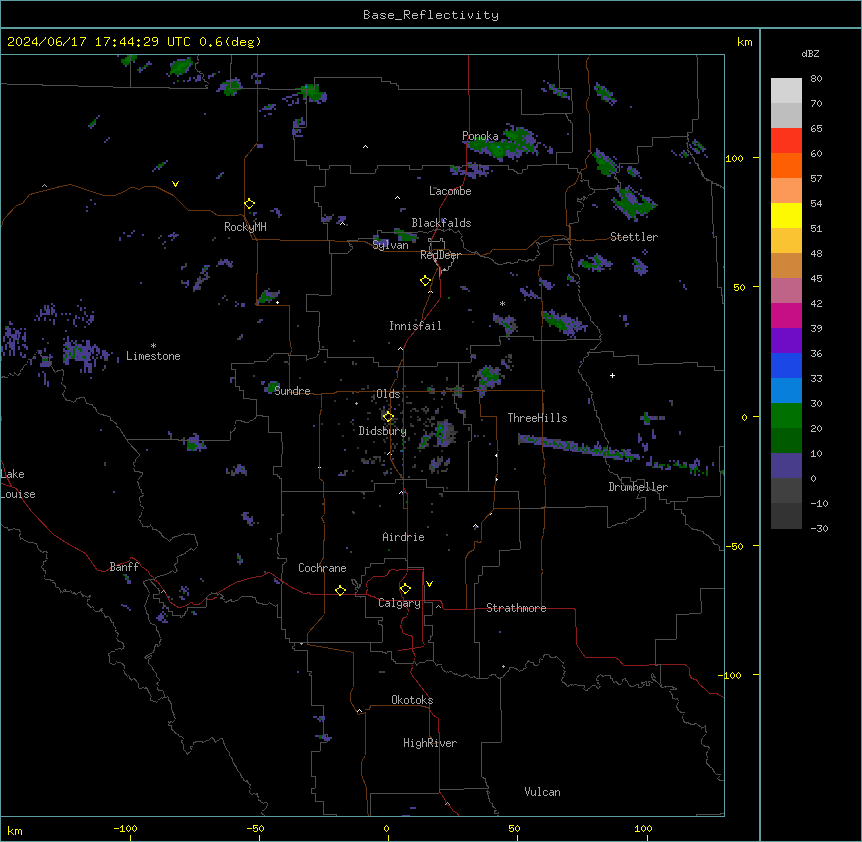862x842 pixels.
Task: Click the yellow diamond marker above the Calgary label
Action: (405, 589)
